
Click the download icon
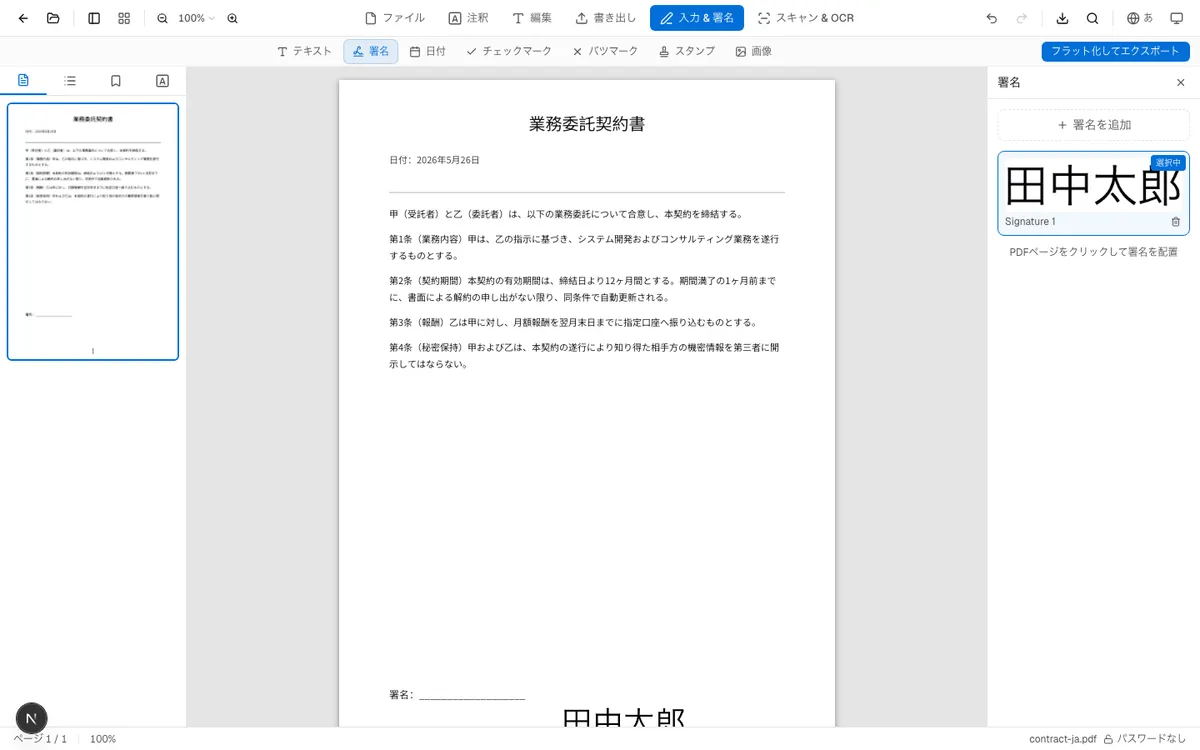click(x=1062, y=18)
